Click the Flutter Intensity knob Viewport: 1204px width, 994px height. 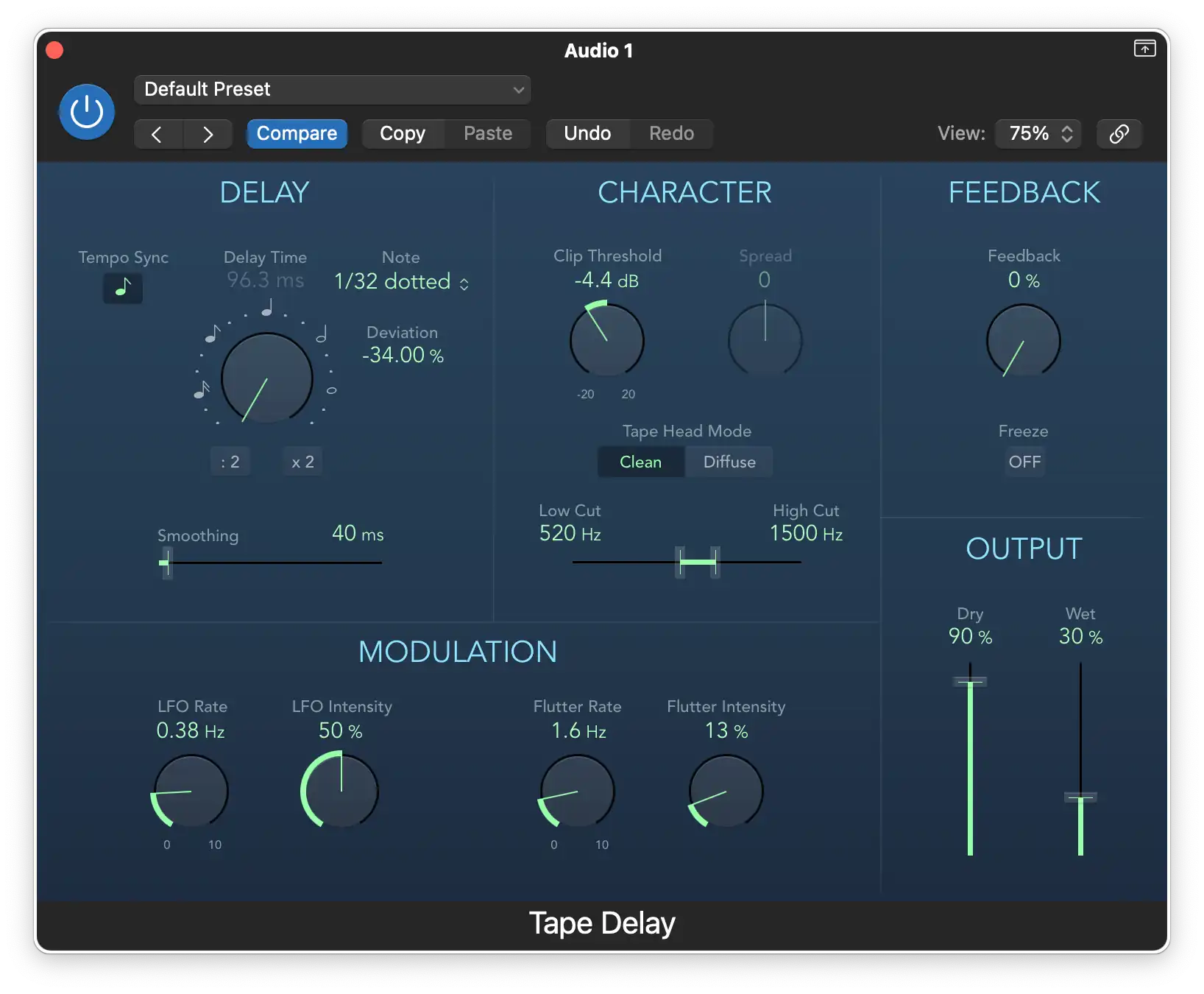(x=726, y=791)
